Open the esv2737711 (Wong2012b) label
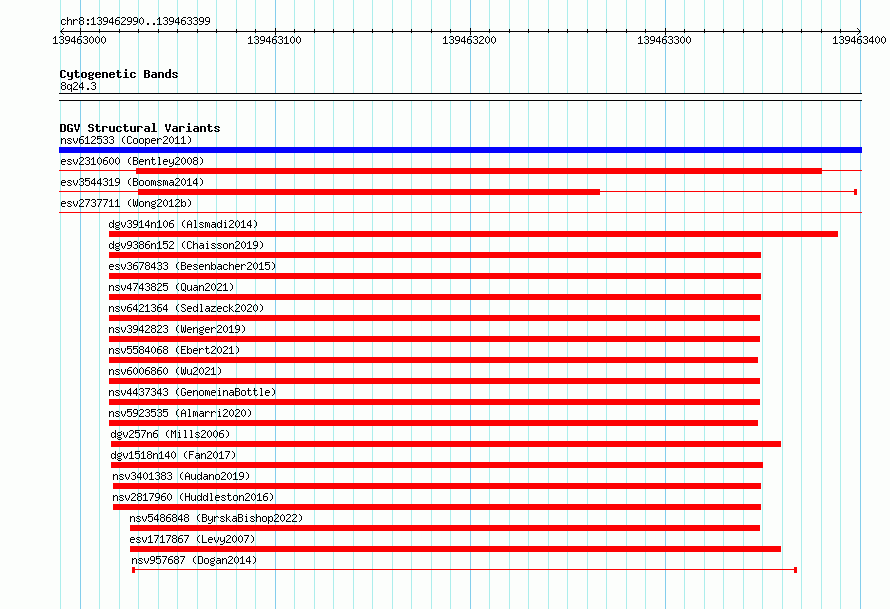Image resolution: width=890 pixels, height=609 pixels. pyautogui.click(x=126, y=203)
